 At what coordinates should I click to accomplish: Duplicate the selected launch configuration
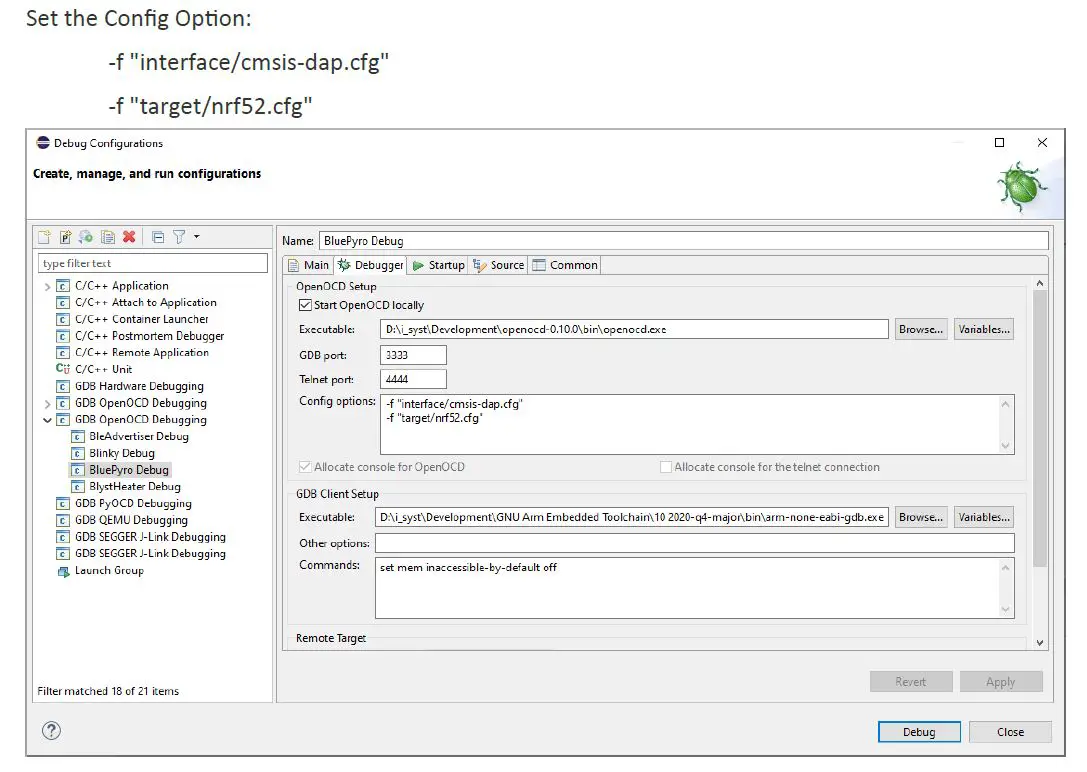point(107,237)
